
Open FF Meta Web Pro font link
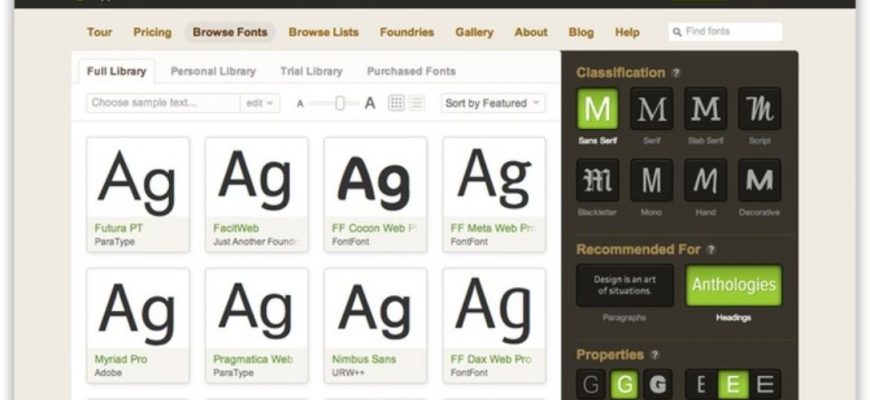[x=493, y=228]
